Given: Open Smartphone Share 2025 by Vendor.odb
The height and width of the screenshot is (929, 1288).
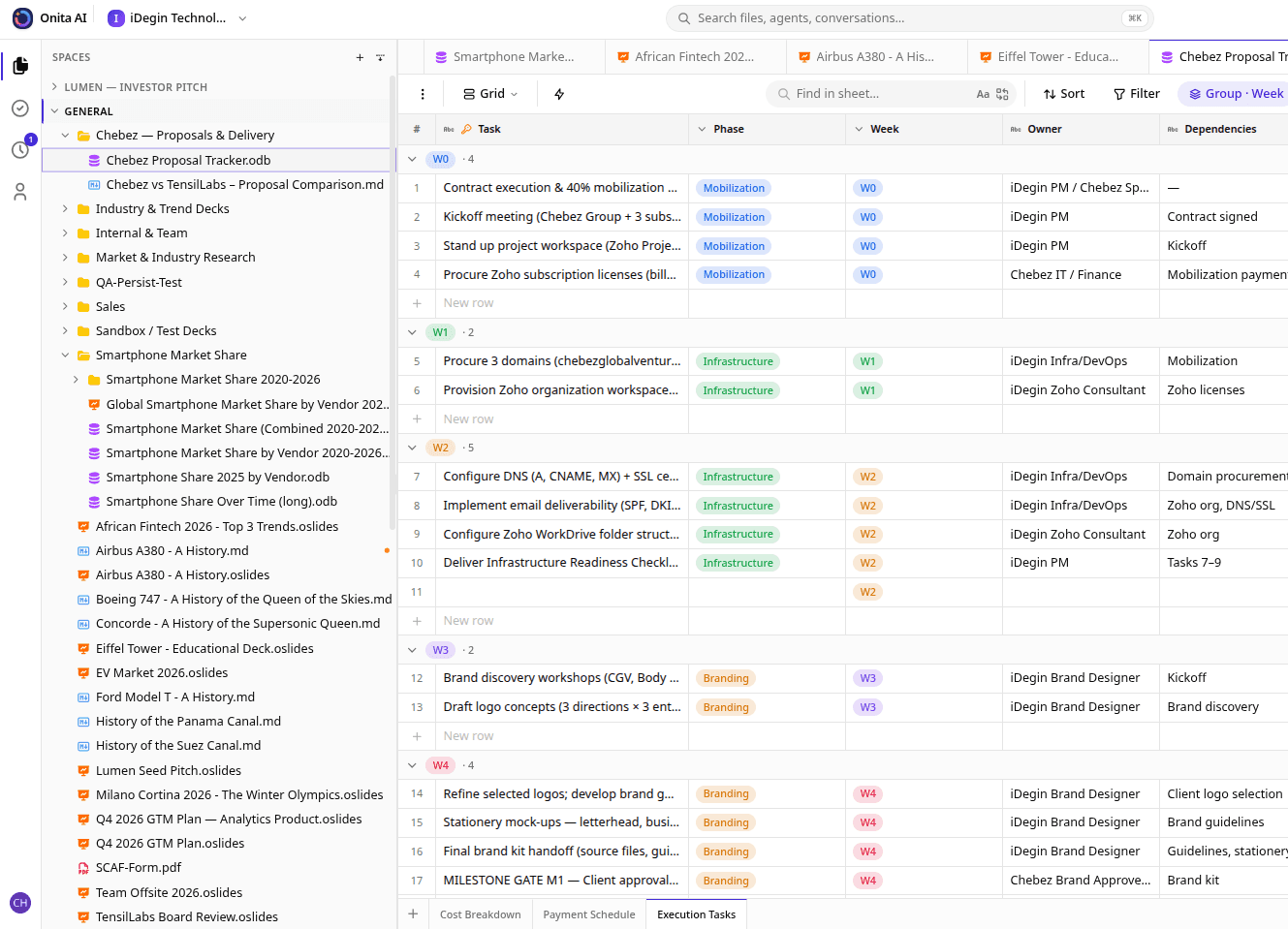Looking at the screenshot, I should (x=218, y=477).
